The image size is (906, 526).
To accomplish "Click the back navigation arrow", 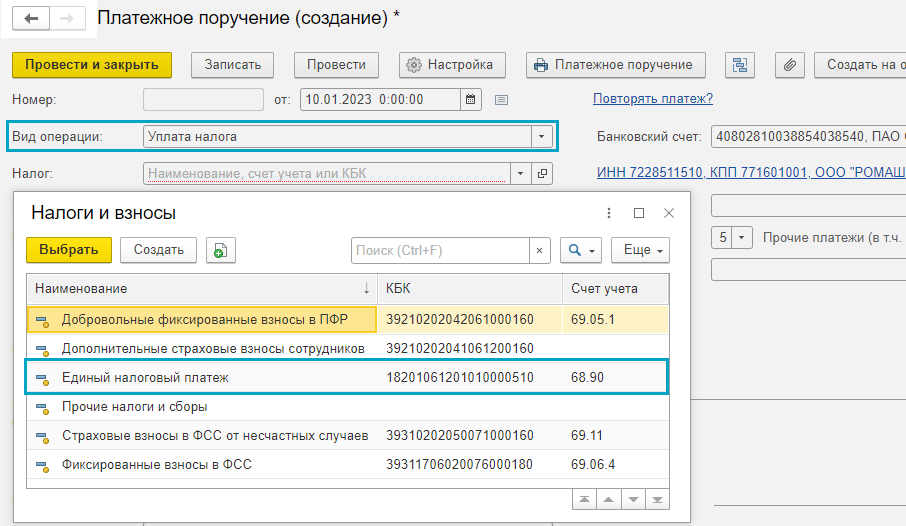I will click(x=32, y=18).
